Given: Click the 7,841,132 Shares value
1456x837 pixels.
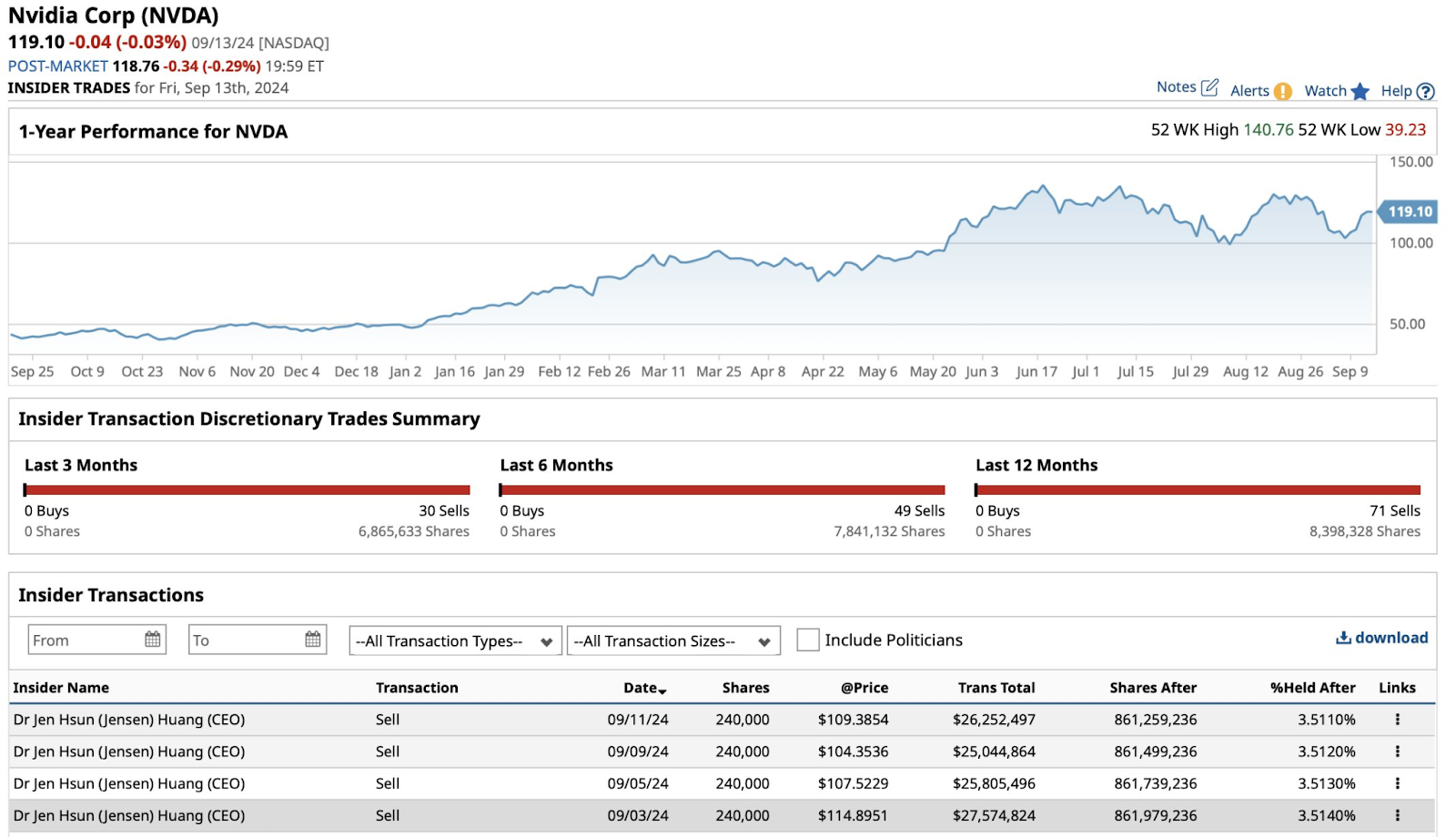Looking at the screenshot, I should pos(889,531).
